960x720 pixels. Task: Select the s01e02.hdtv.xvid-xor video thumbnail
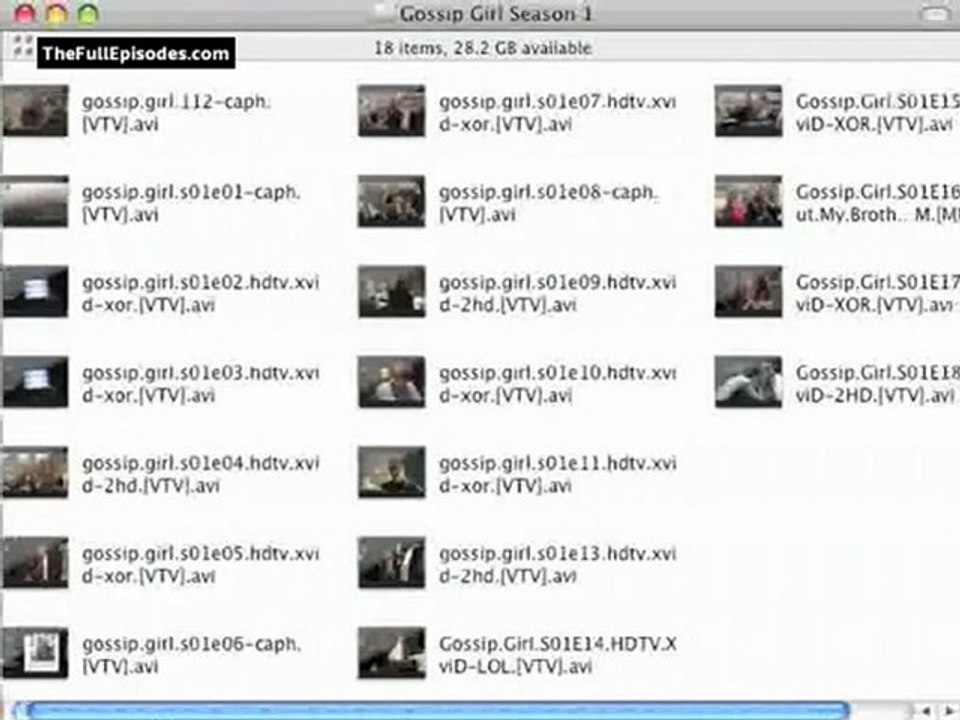(35, 291)
